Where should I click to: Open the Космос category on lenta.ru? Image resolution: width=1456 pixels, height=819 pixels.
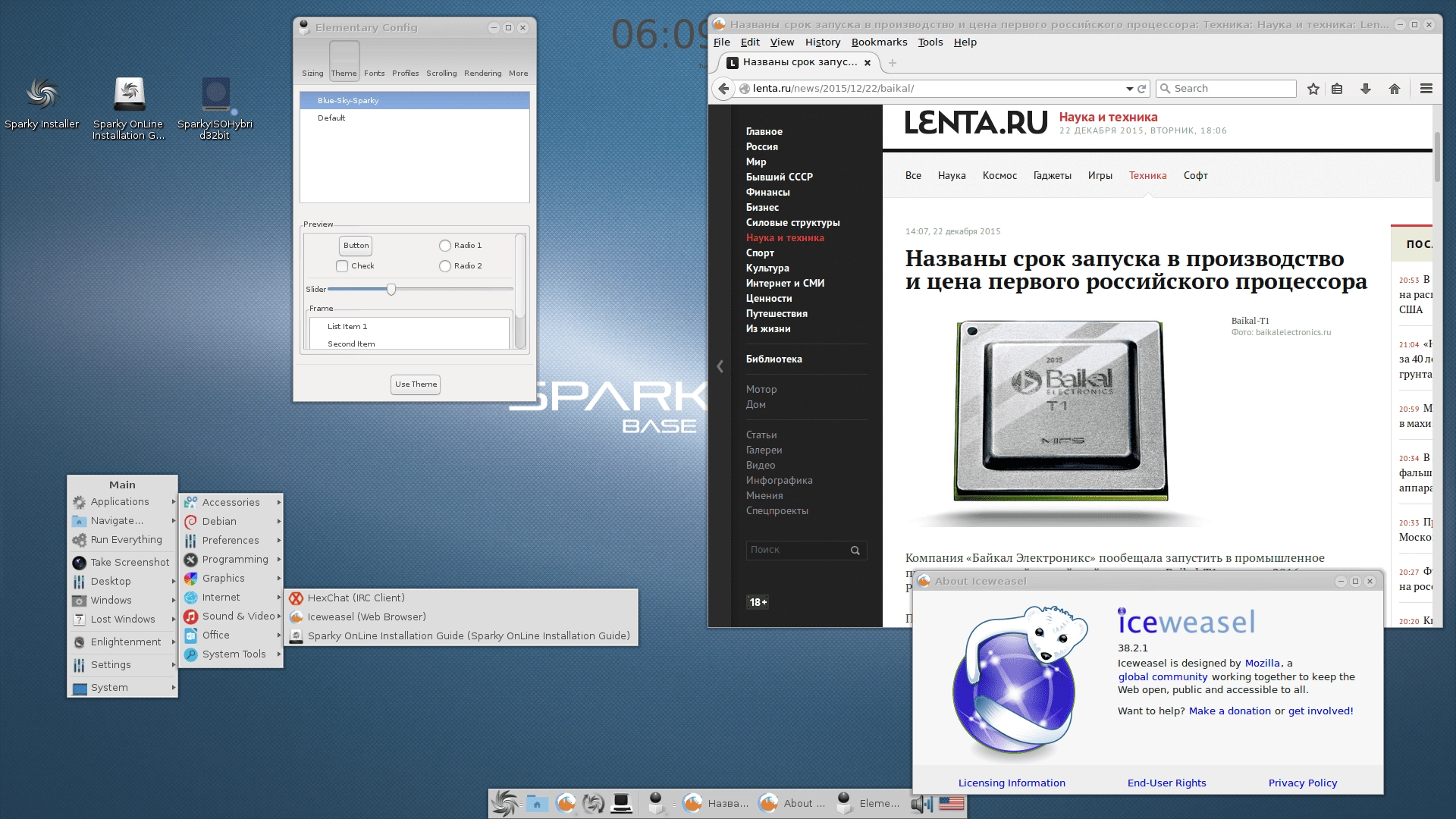999,176
